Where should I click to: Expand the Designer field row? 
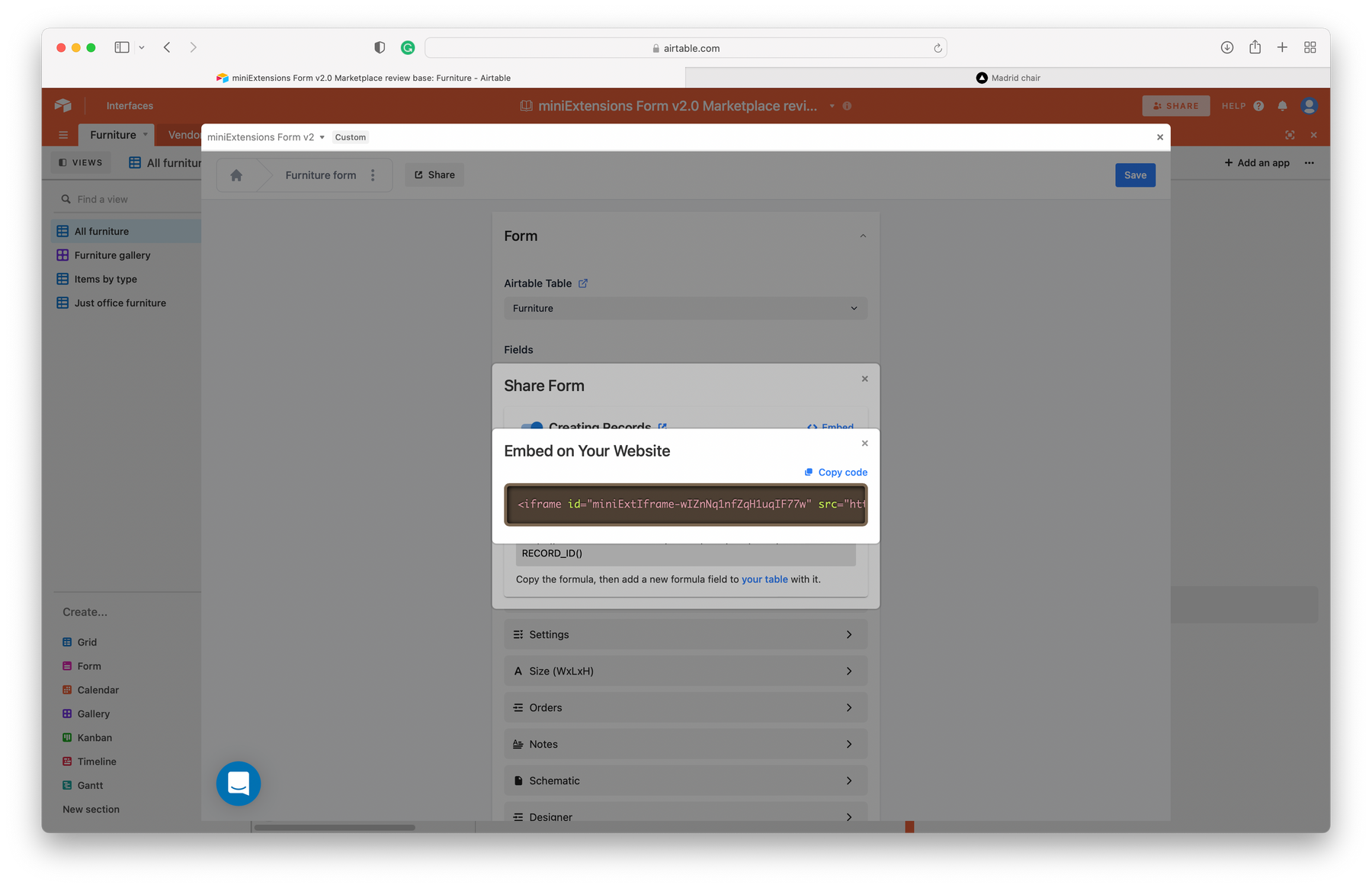[685, 813]
